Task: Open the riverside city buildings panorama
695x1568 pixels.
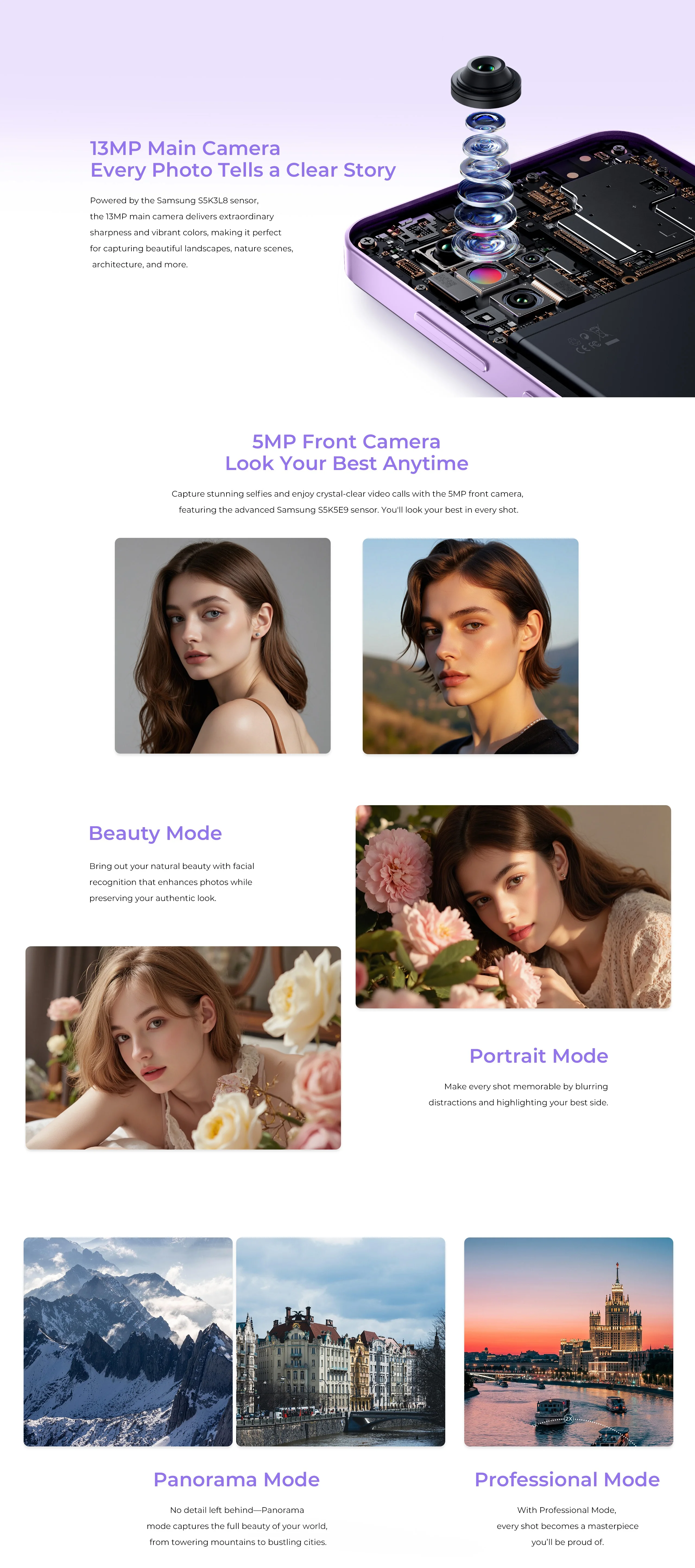Action: (x=340, y=1342)
